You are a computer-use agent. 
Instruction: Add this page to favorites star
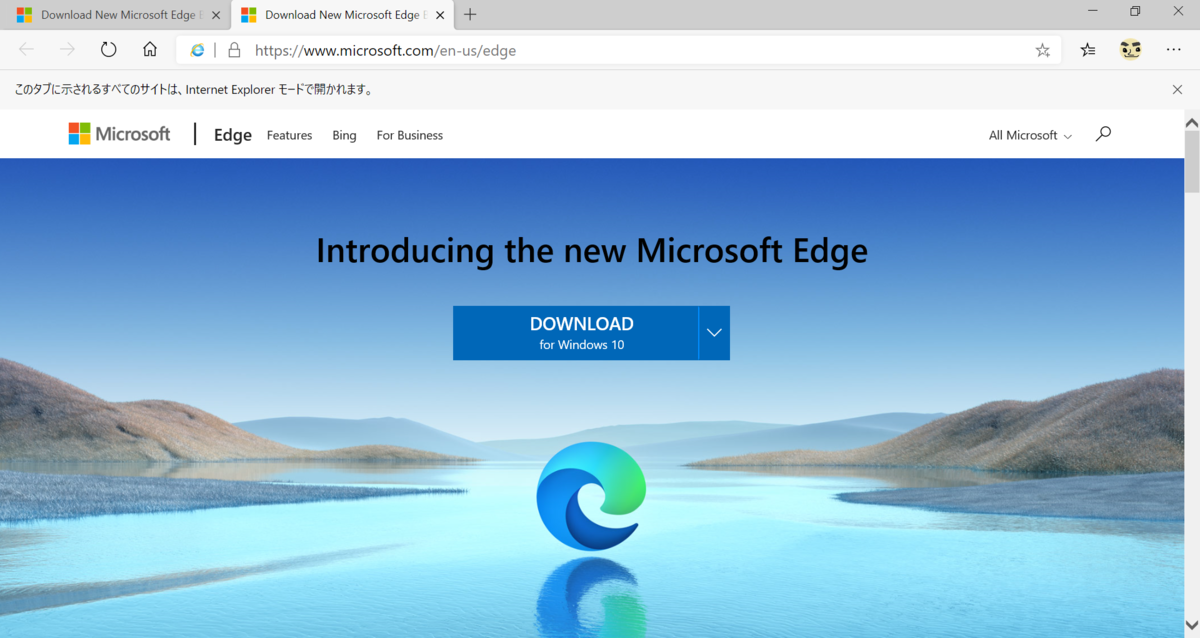1043,50
